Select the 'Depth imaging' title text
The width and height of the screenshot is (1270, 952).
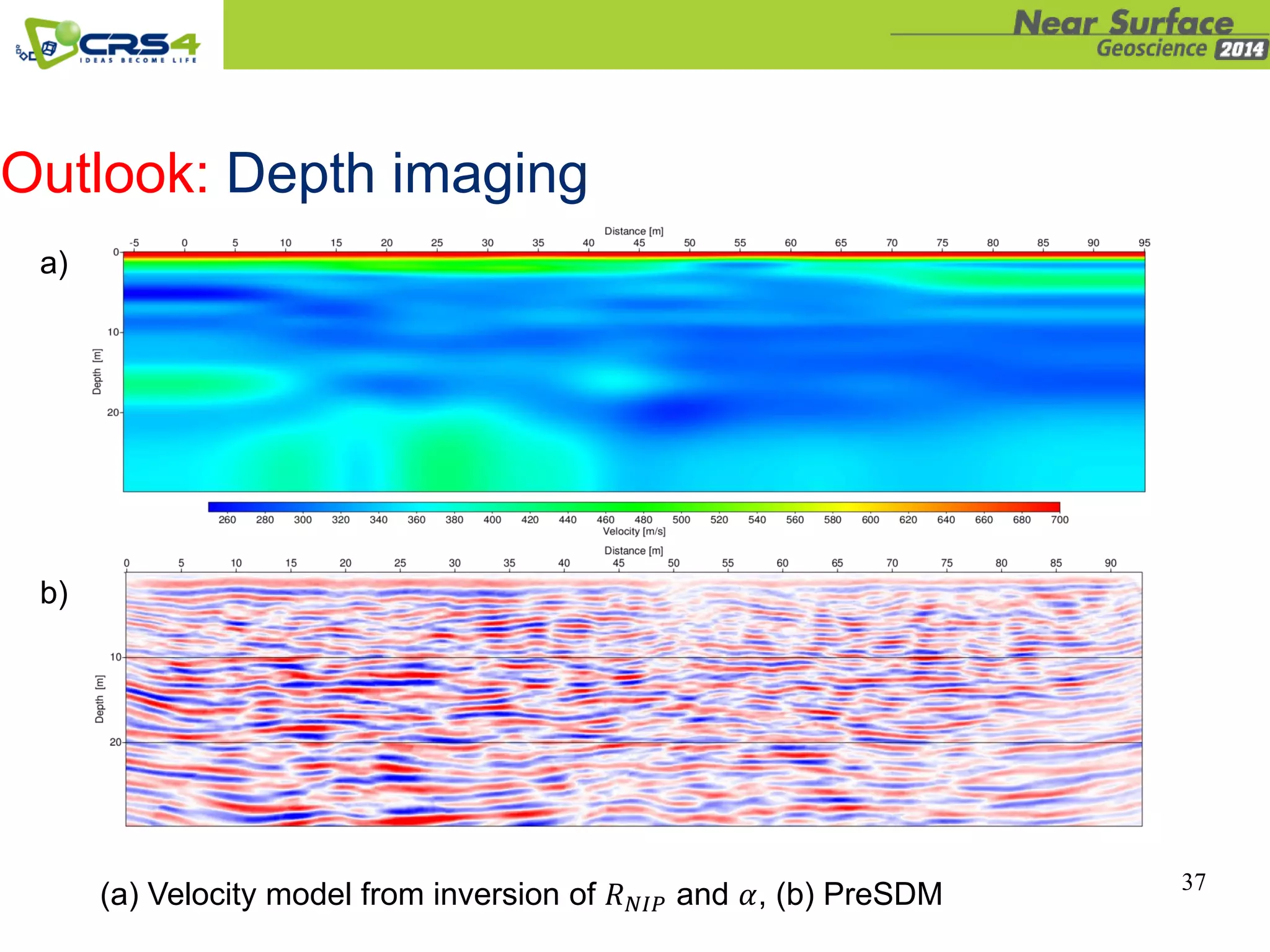407,175
